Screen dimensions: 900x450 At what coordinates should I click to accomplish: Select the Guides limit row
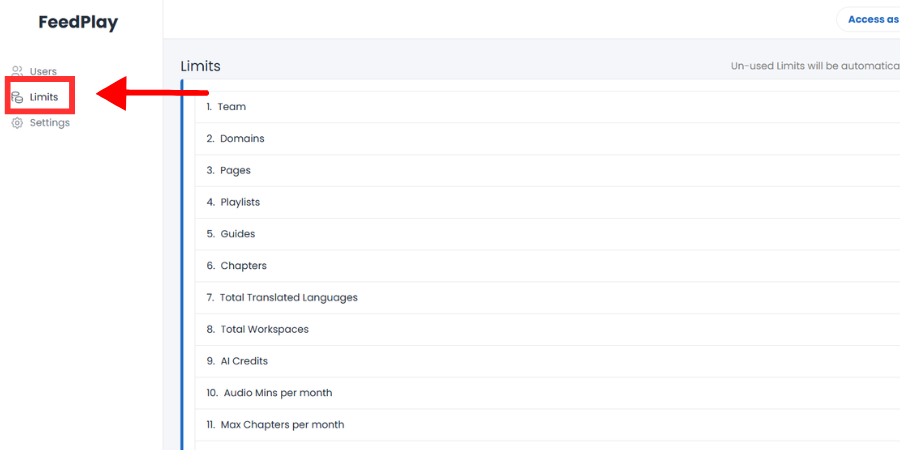[547, 234]
